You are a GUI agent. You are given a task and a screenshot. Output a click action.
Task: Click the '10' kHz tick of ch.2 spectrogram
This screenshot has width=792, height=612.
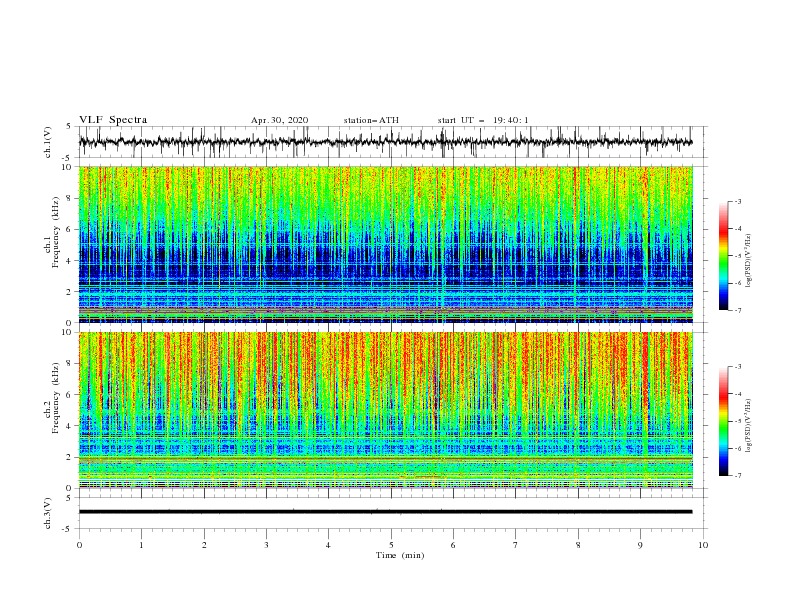pos(67,332)
